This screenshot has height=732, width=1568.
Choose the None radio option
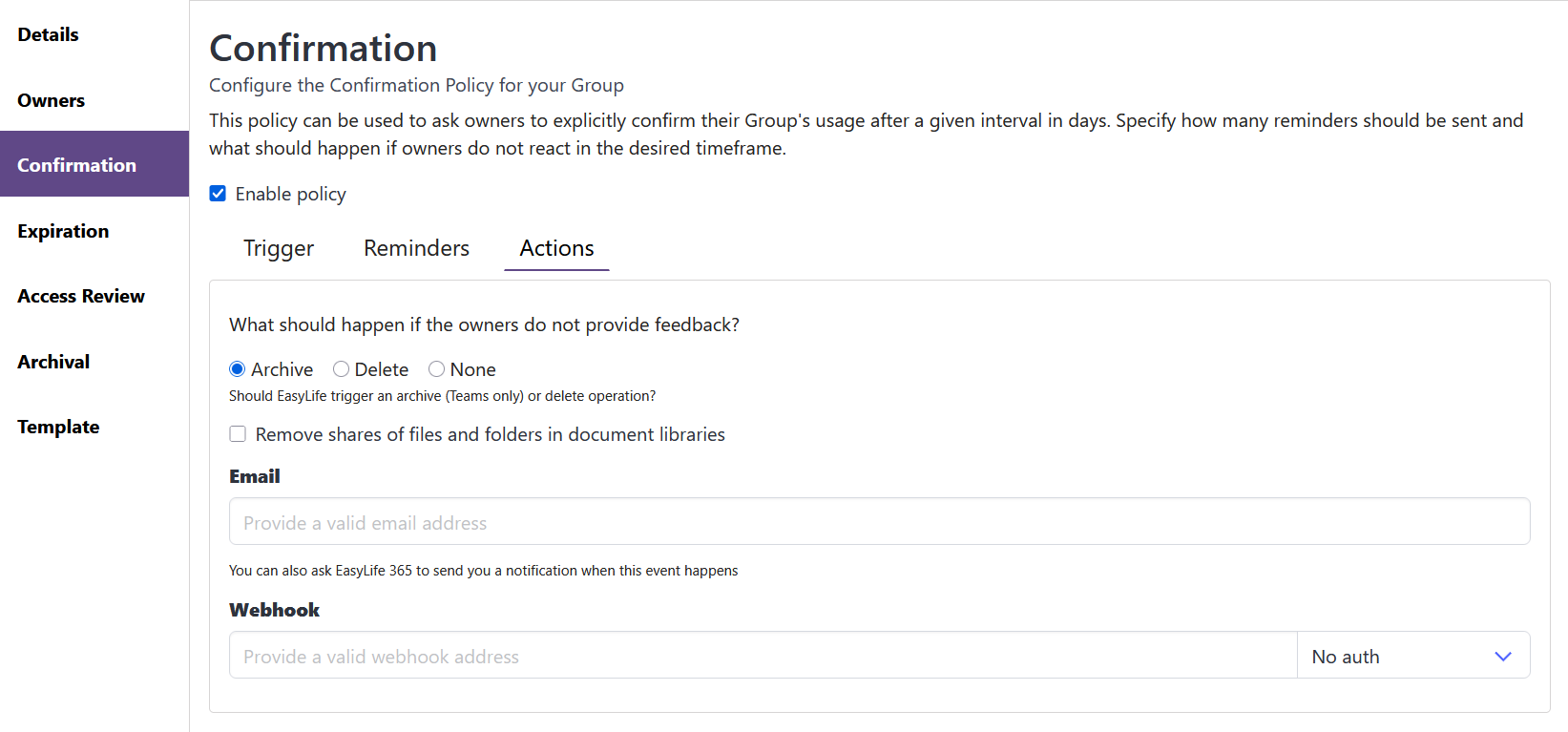pos(436,369)
